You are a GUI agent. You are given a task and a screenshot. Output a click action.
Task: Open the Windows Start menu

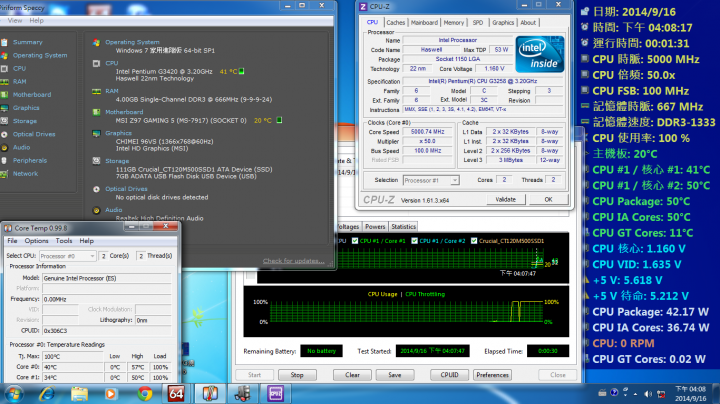pos(13,394)
